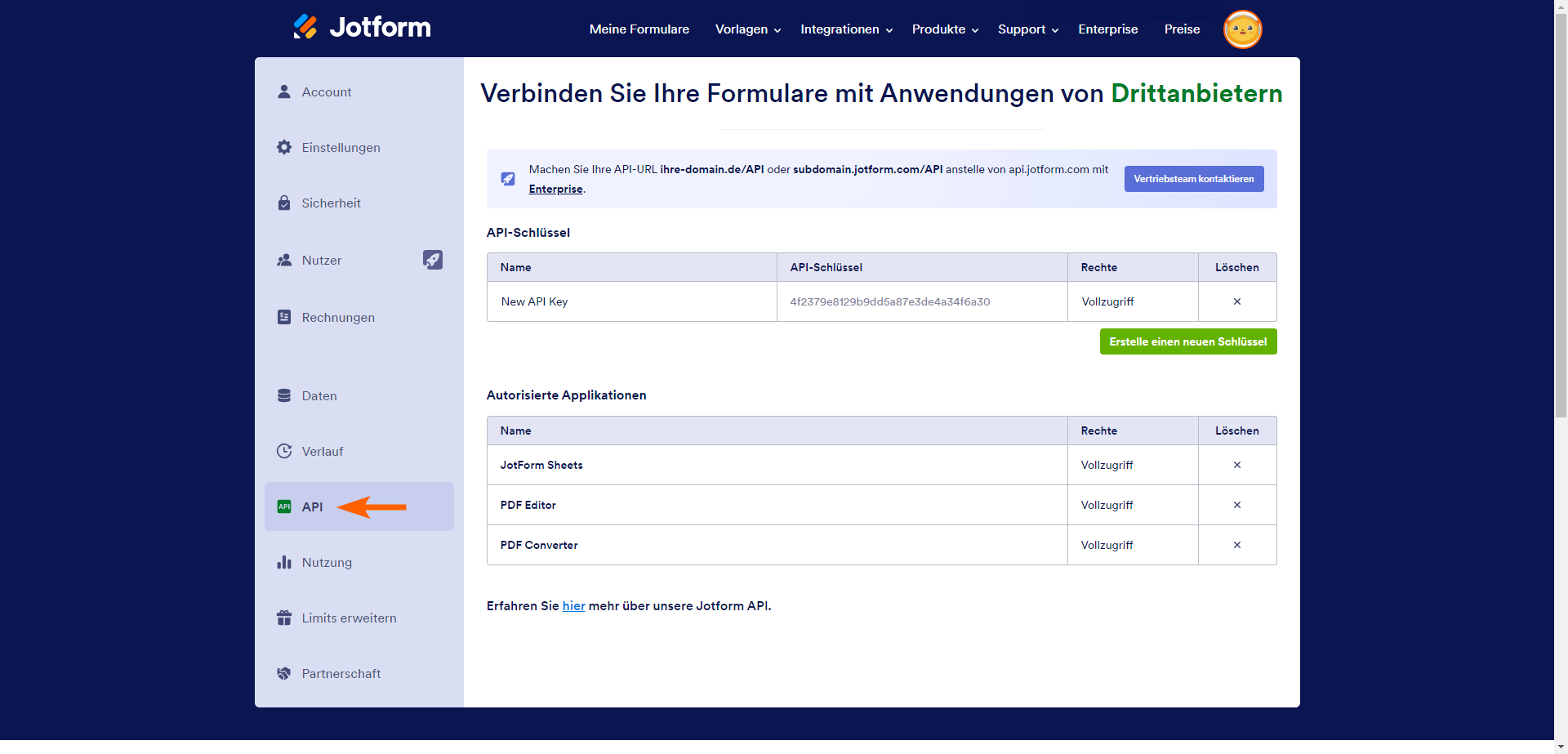1568x754 pixels.
Task: Click the Autorisierte Applikationen heading
Action: point(567,395)
